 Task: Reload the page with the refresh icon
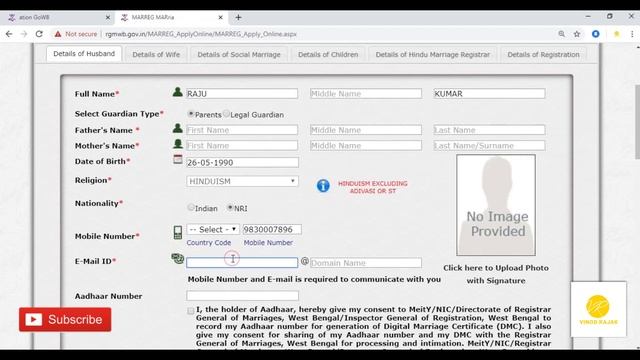click(x=39, y=34)
